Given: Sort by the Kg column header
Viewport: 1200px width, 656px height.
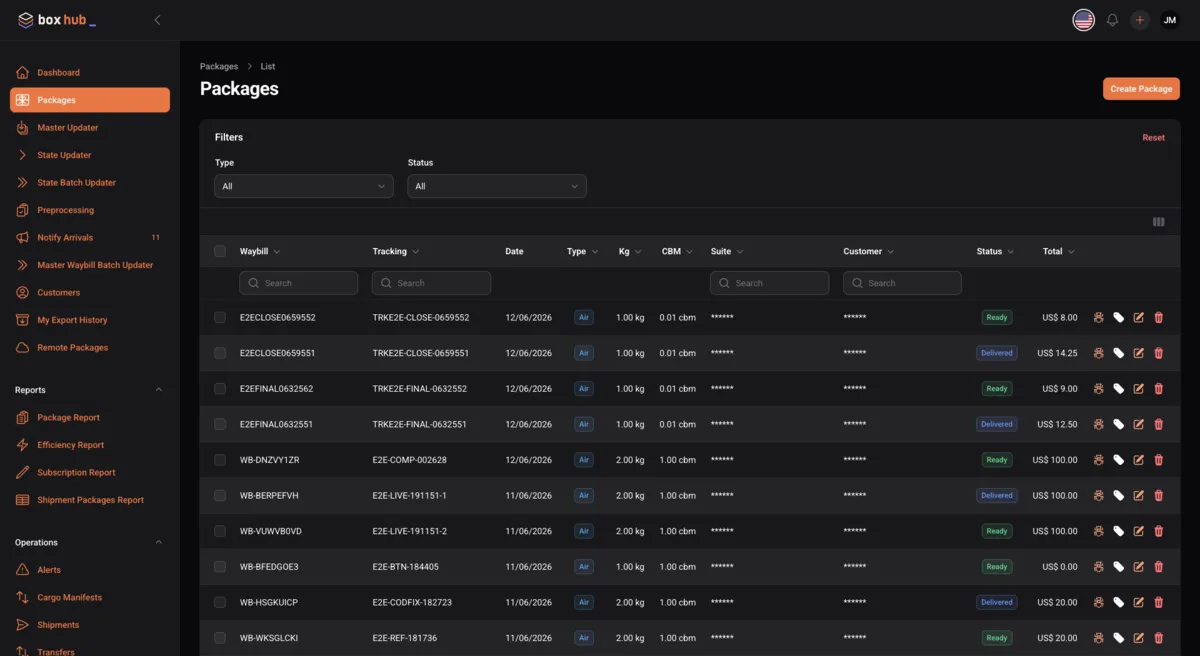Looking at the screenshot, I should coord(630,251).
